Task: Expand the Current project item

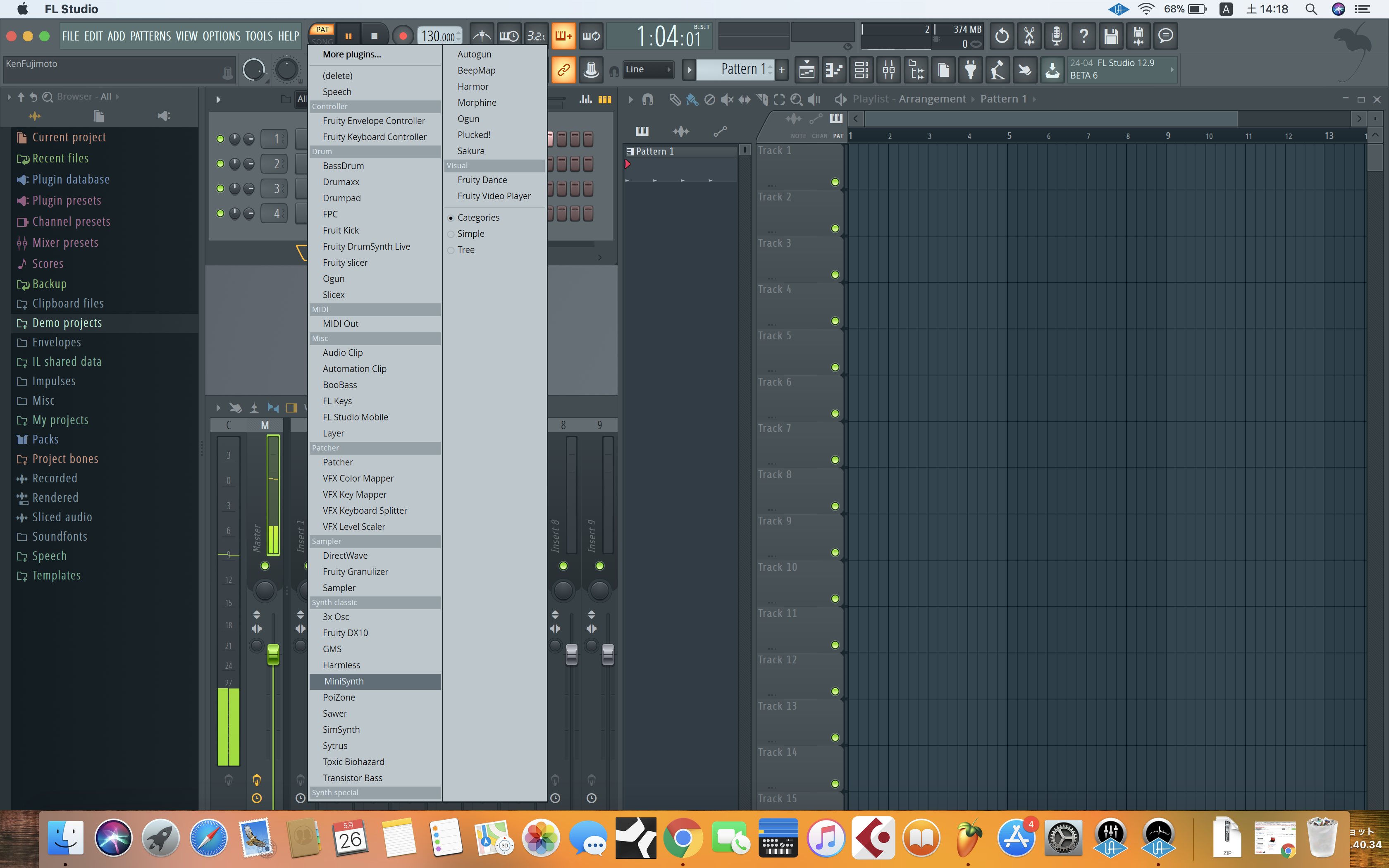Action: click(x=69, y=137)
